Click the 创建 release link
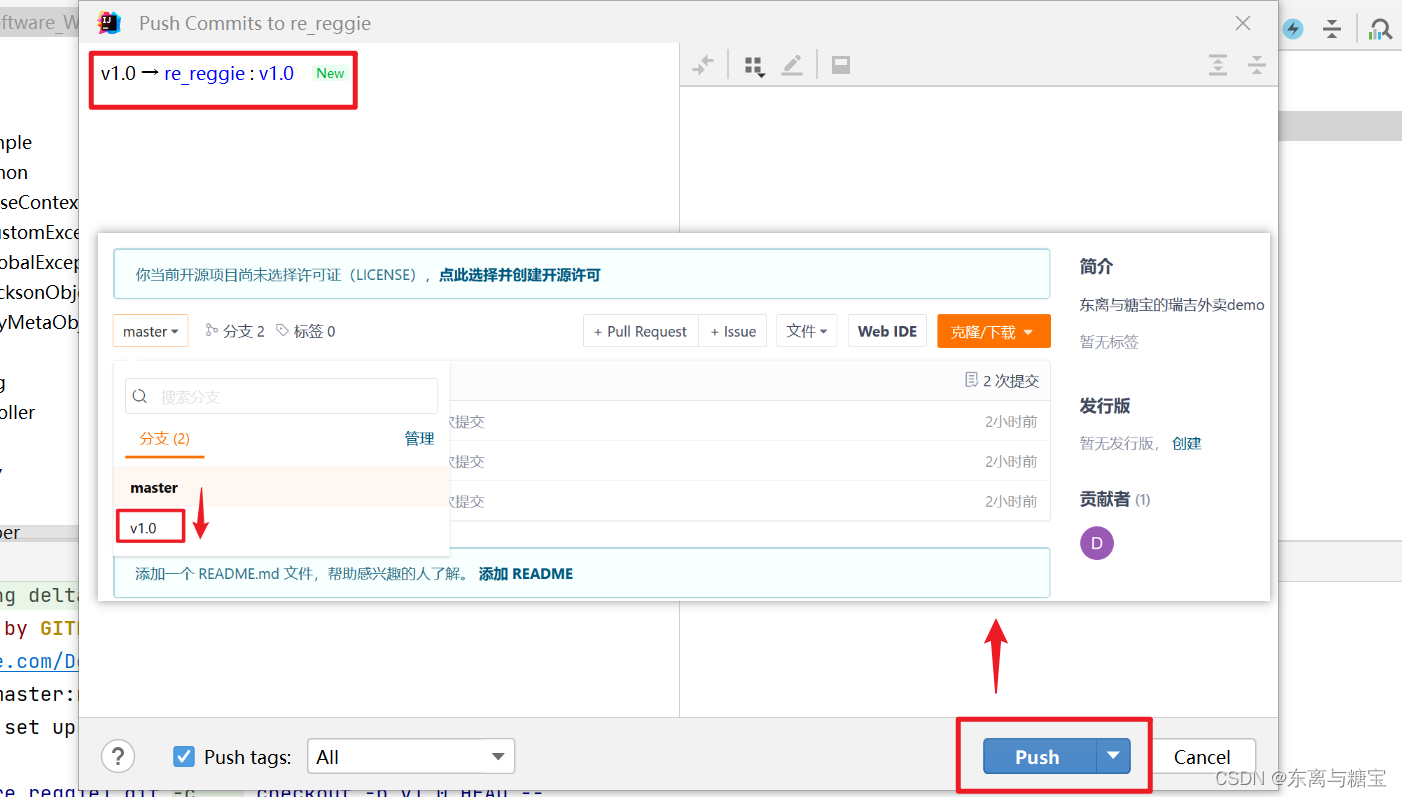The width and height of the screenshot is (1402, 797). (x=1186, y=443)
